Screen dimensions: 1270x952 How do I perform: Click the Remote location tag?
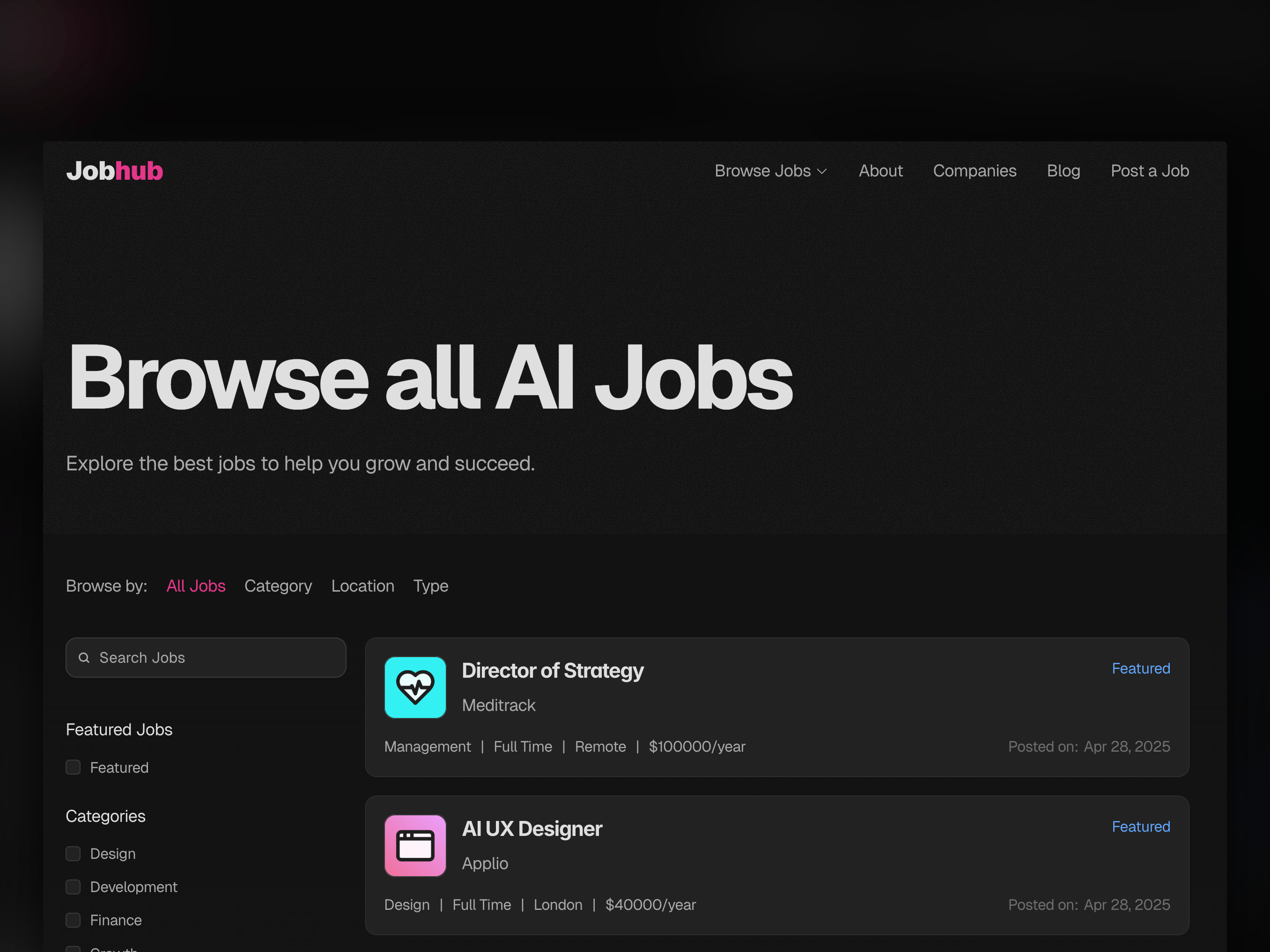[x=600, y=747]
